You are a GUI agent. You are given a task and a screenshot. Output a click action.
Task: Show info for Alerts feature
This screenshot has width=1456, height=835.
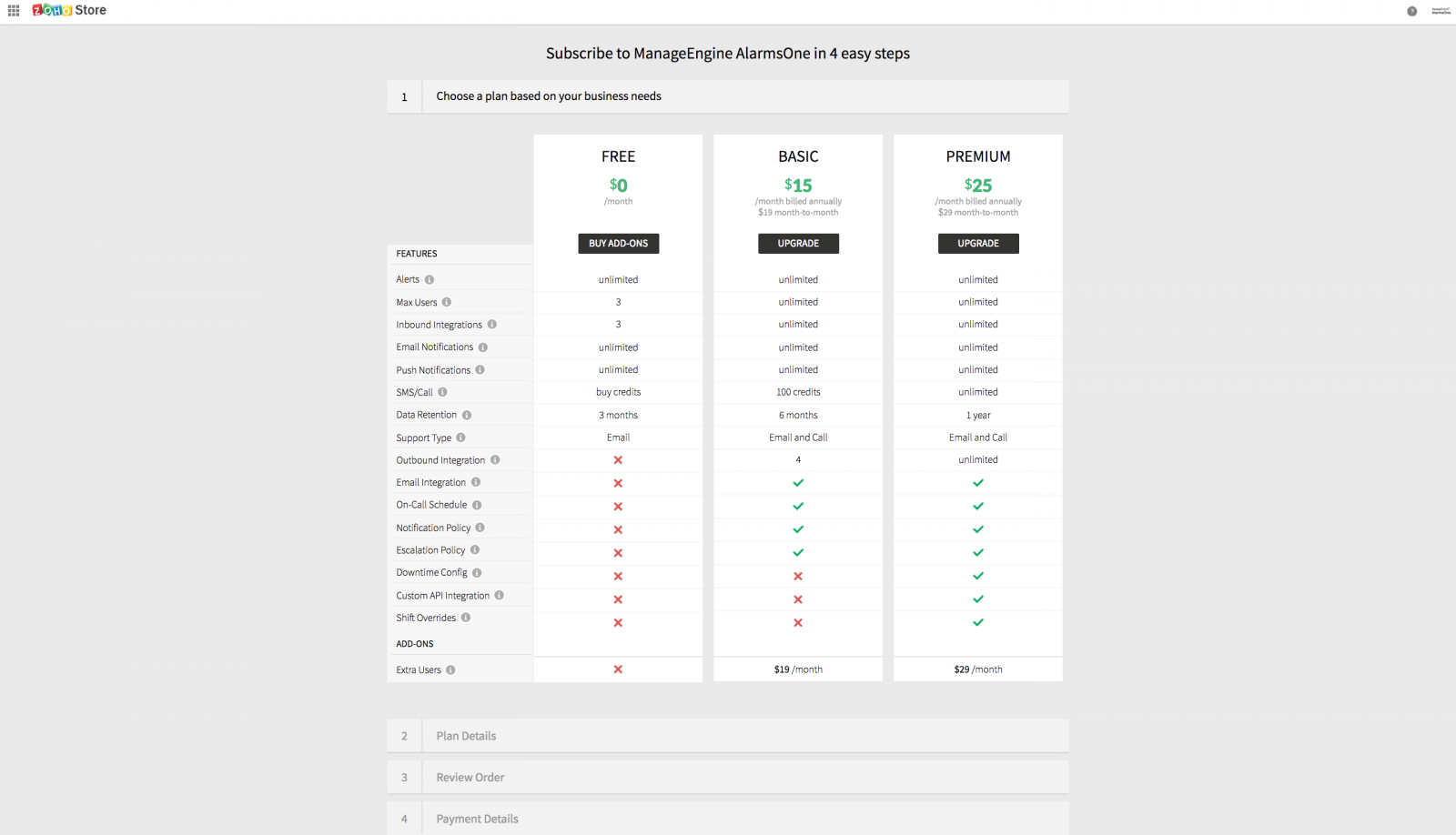pyautogui.click(x=430, y=280)
